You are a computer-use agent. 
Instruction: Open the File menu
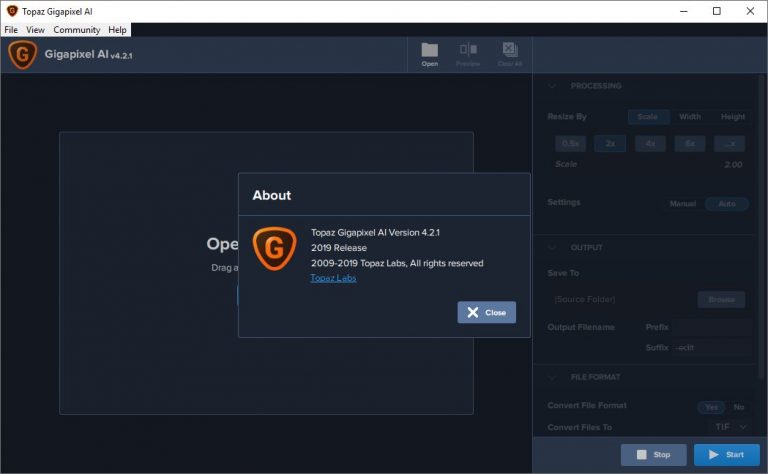(x=11, y=30)
